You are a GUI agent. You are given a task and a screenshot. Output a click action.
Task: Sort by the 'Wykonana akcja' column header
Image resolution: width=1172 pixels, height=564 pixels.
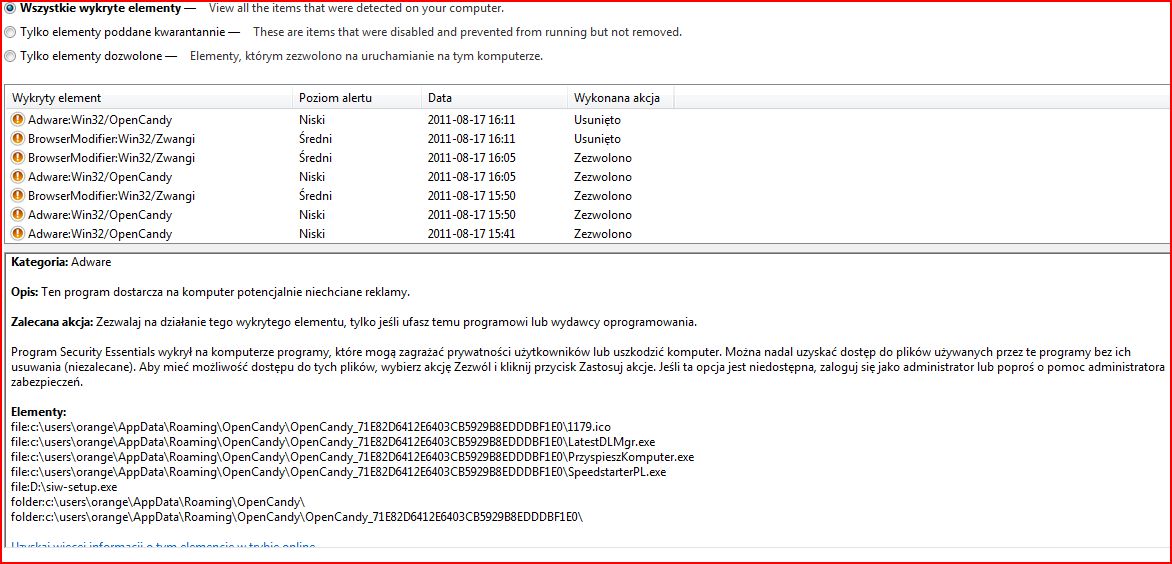coord(620,98)
